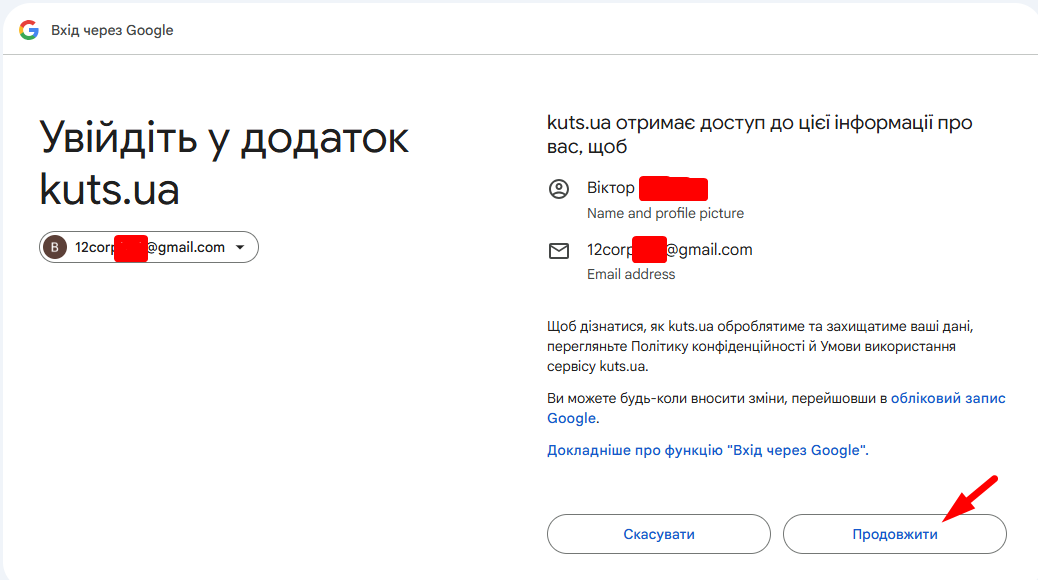This screenshot has height=580, width=1038.
Task: Click the Name and profile picture label
Action: [665, 213]
